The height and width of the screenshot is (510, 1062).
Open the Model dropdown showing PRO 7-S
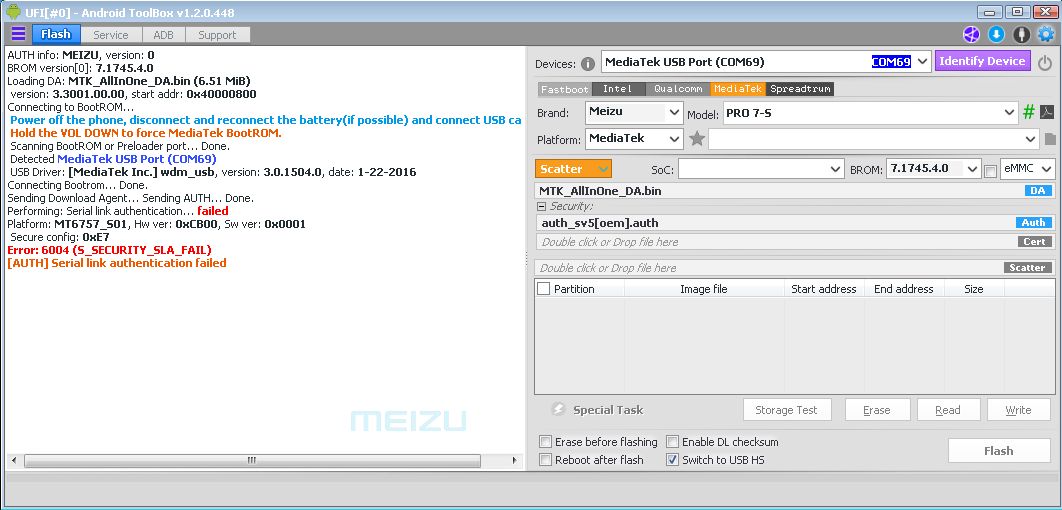click(870, 112)
